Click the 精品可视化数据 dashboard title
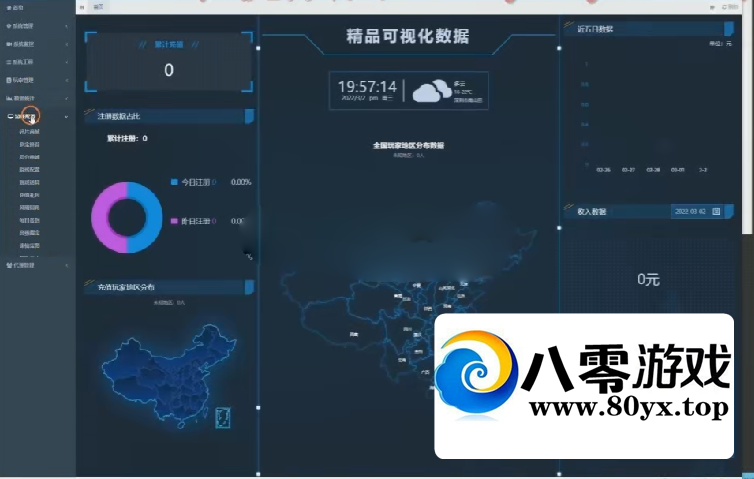Viewport: 754px width, 479px height. (408, 36)
